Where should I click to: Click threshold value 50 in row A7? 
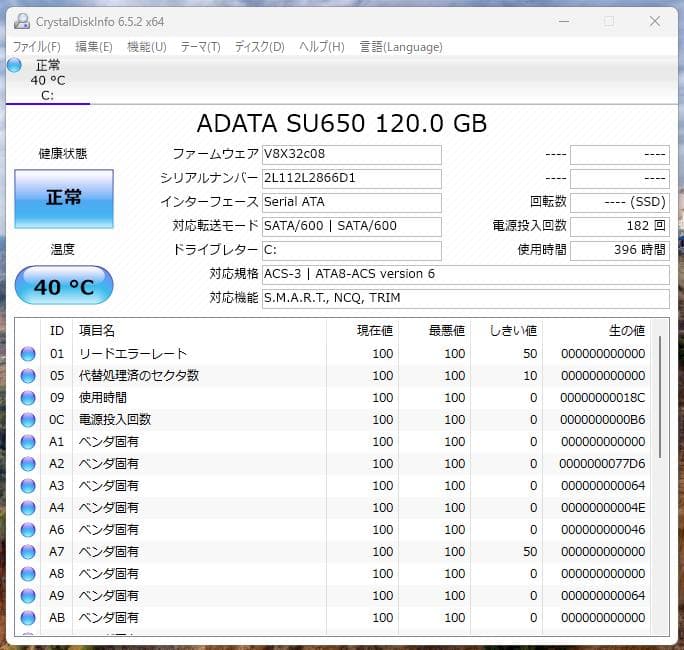[530, 552]
